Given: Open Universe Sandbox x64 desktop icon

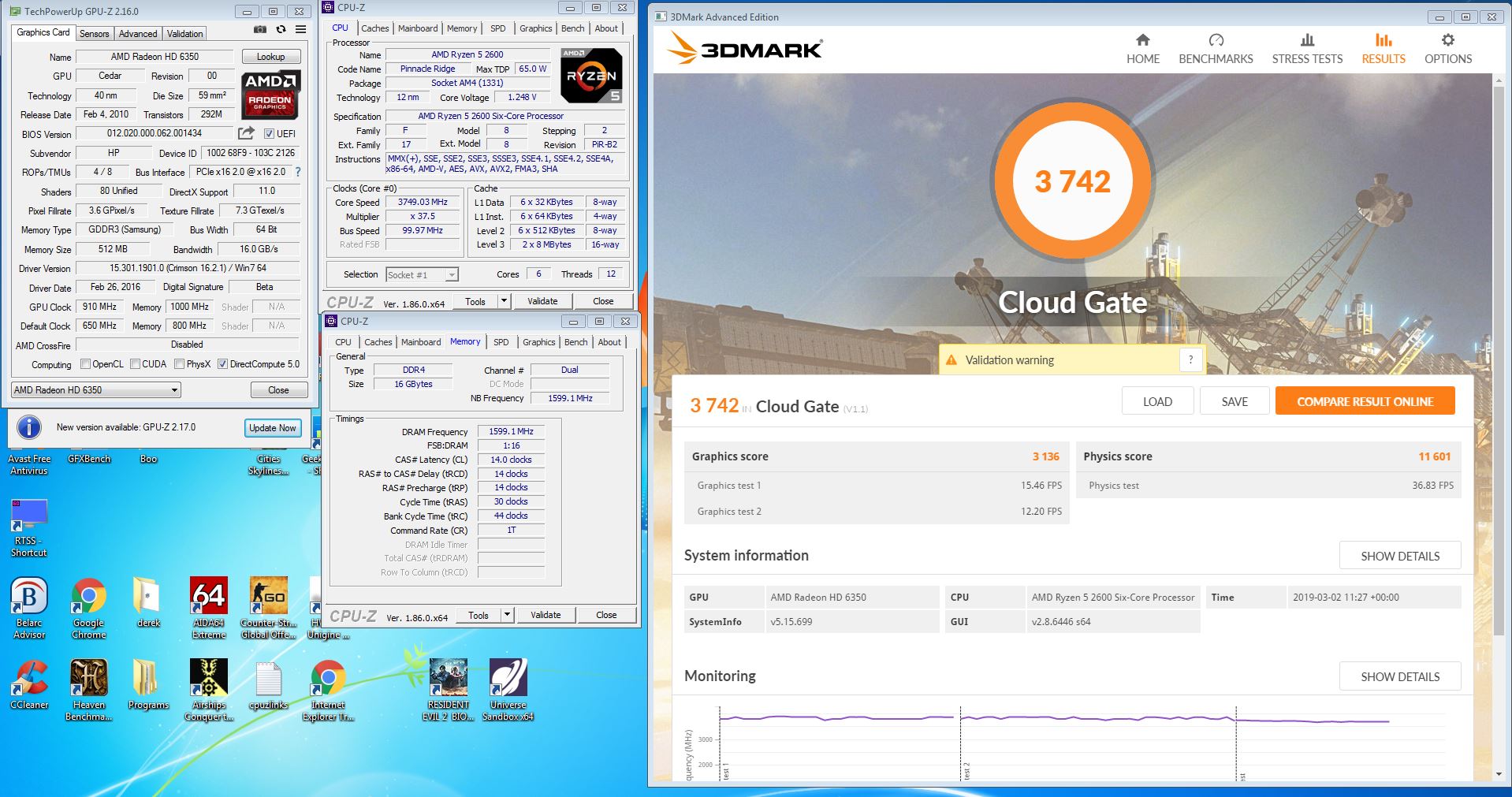Looking at the screenshot, I should [x=508, y=690].
